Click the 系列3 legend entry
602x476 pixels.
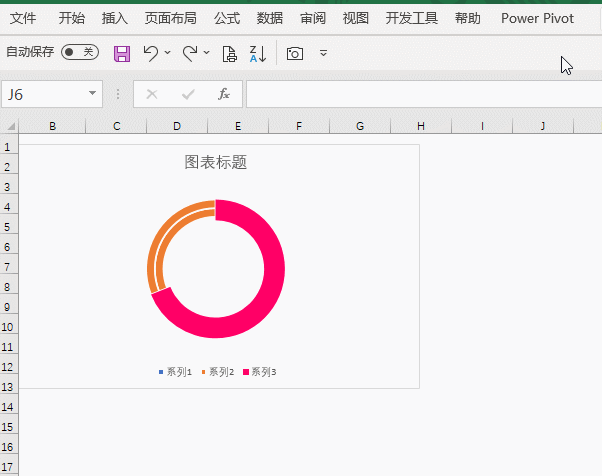coord(260,372)
